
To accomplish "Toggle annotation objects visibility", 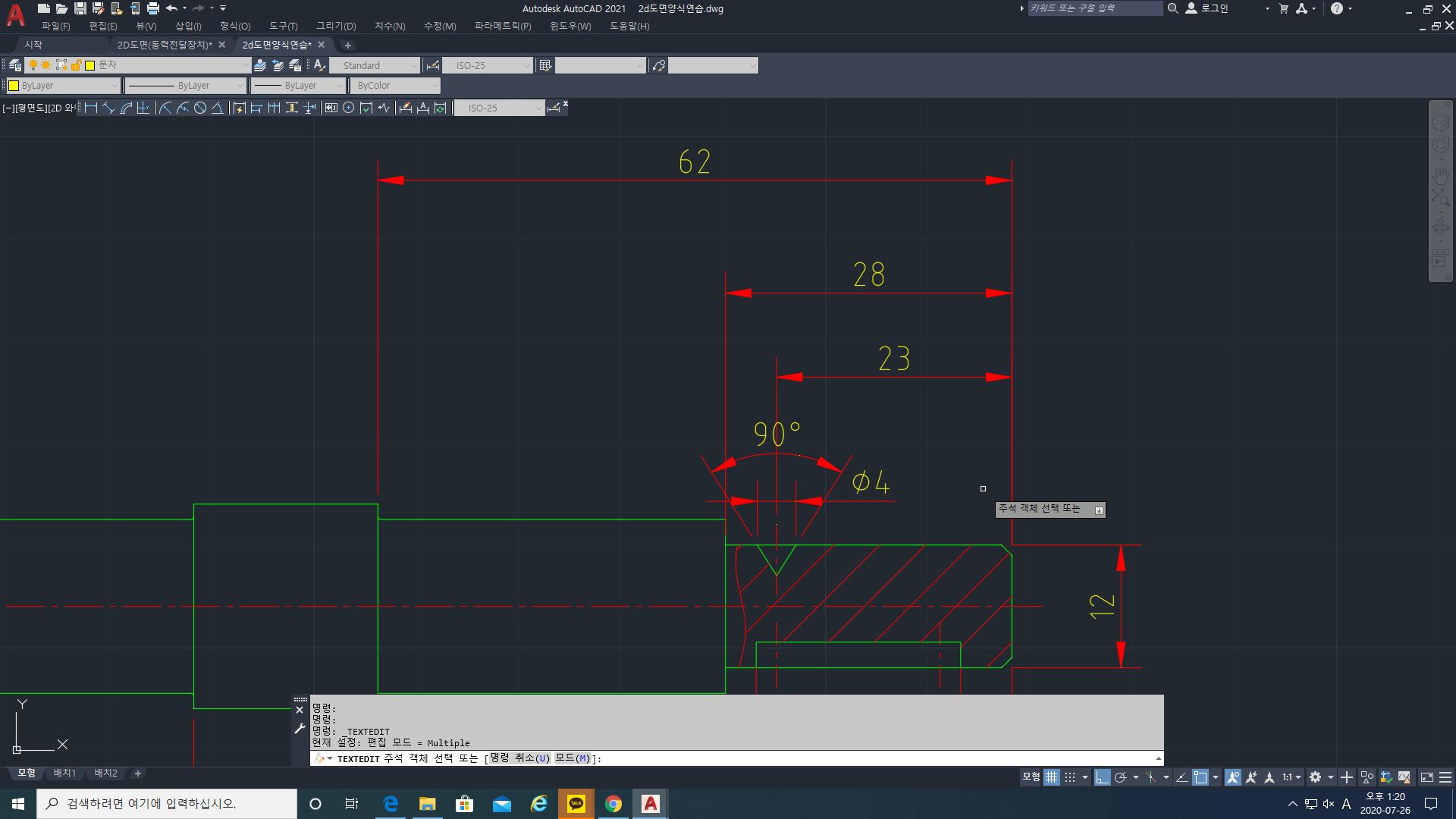I will [x=1233, y=777].
